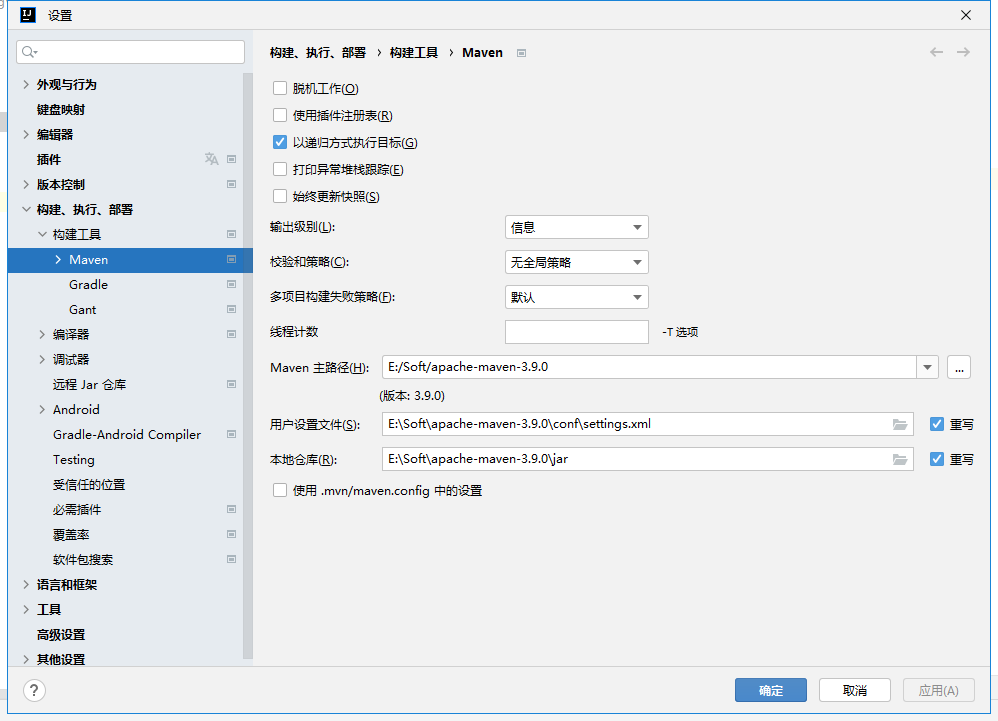
Task: Open the 多项目构建失败策略 dropdown showing 默认
Action: (577, 297)
